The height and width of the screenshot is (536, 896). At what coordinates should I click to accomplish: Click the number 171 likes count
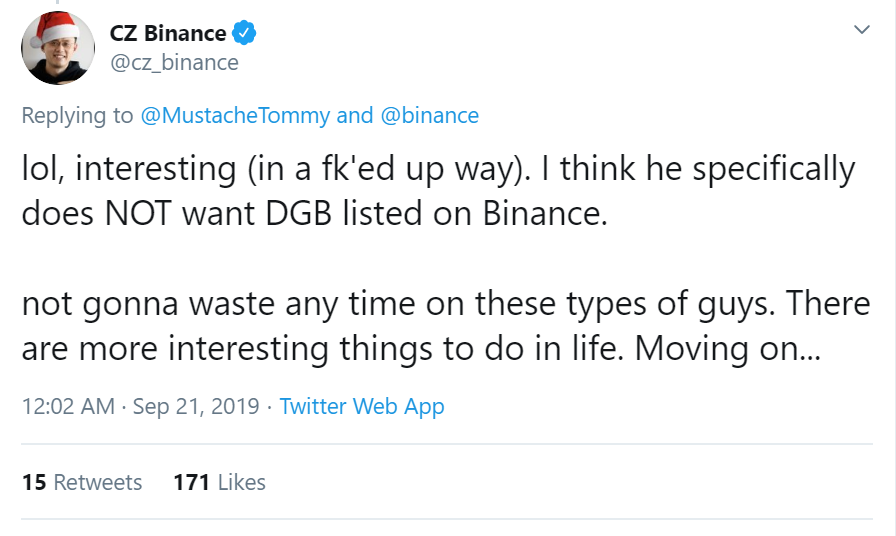191,482
